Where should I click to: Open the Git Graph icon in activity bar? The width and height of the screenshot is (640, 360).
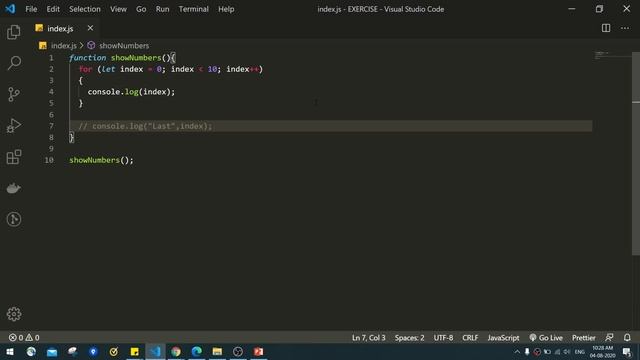click(x=14, y=219)
